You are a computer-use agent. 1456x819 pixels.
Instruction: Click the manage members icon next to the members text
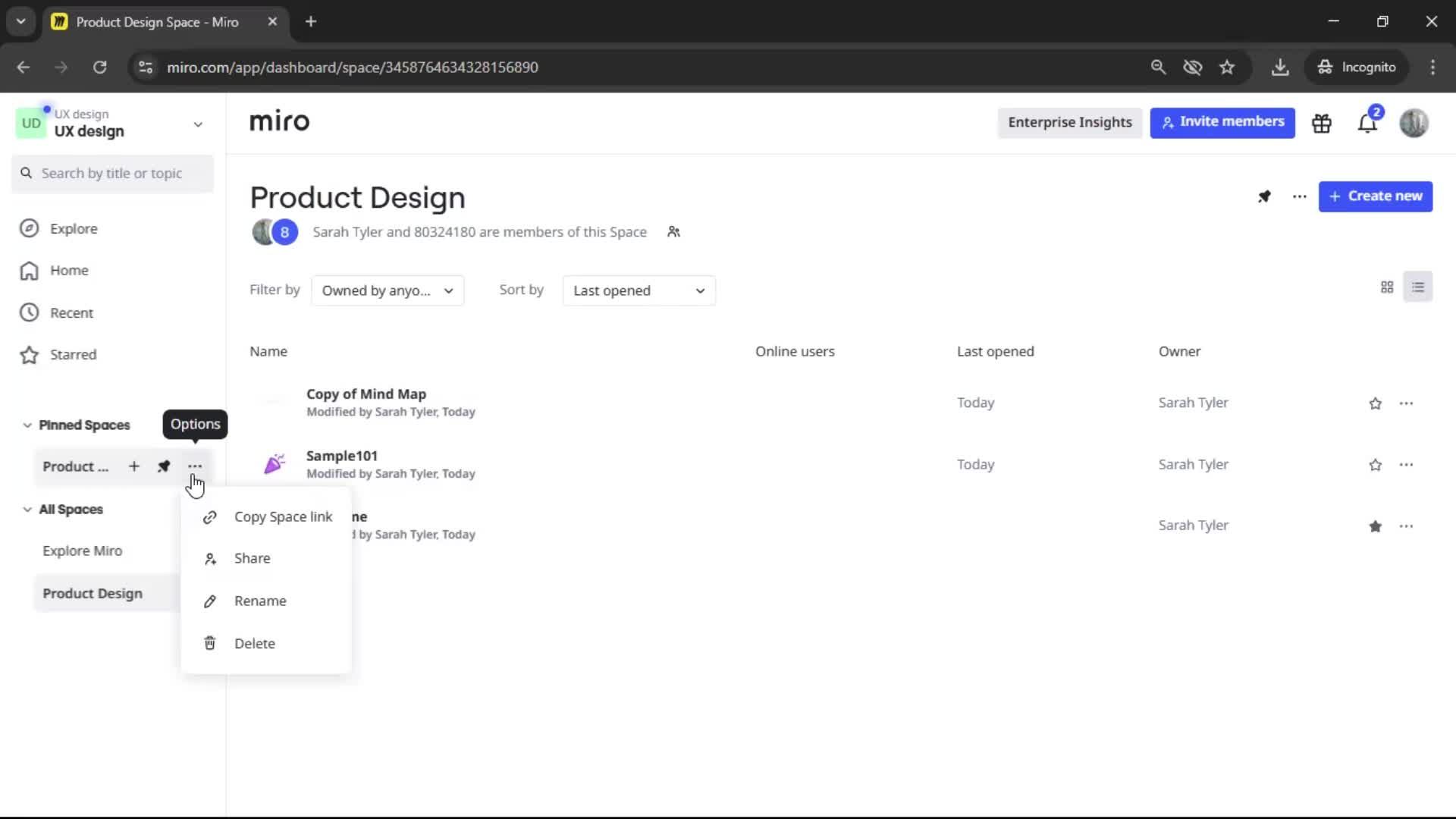[673, 232]
